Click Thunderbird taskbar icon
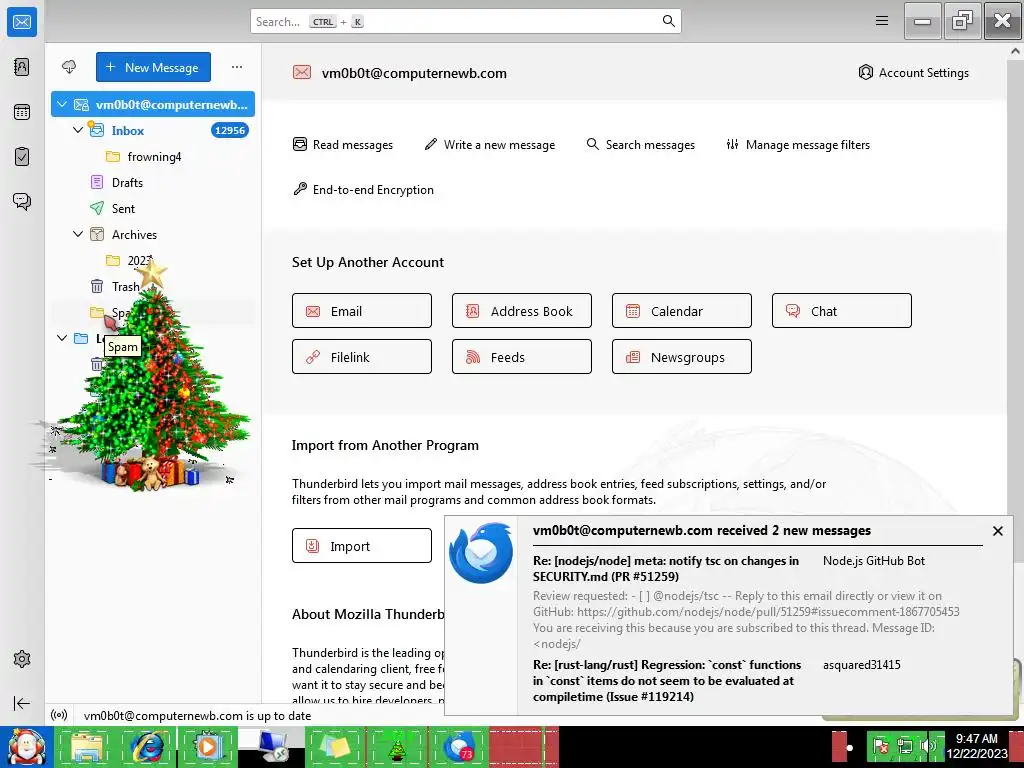1024x768 pixels. click(460, 747)
